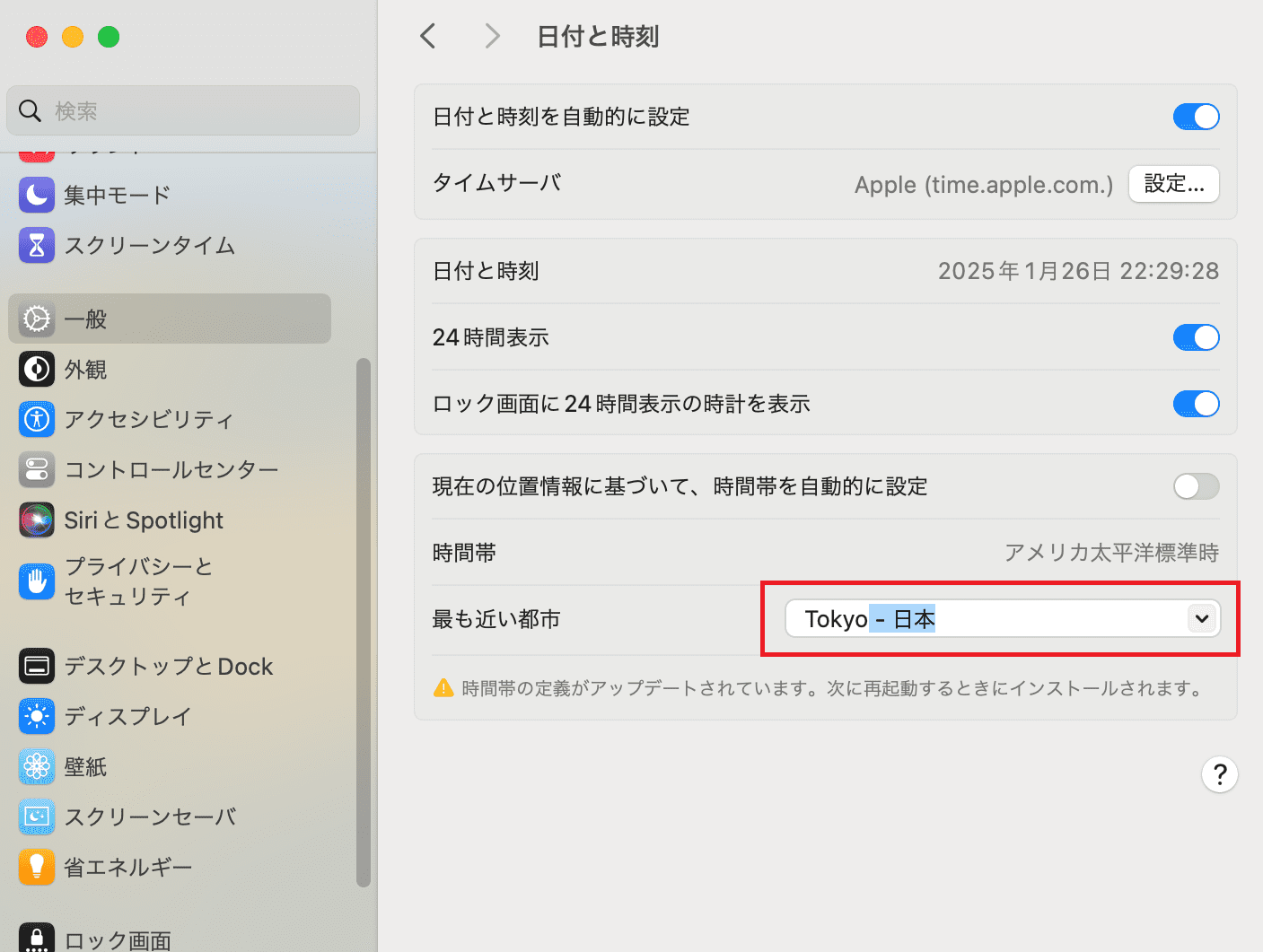The image size is (1263, 952).
Task: Click the yellow warning triangle icon
Action: (443, 688)
